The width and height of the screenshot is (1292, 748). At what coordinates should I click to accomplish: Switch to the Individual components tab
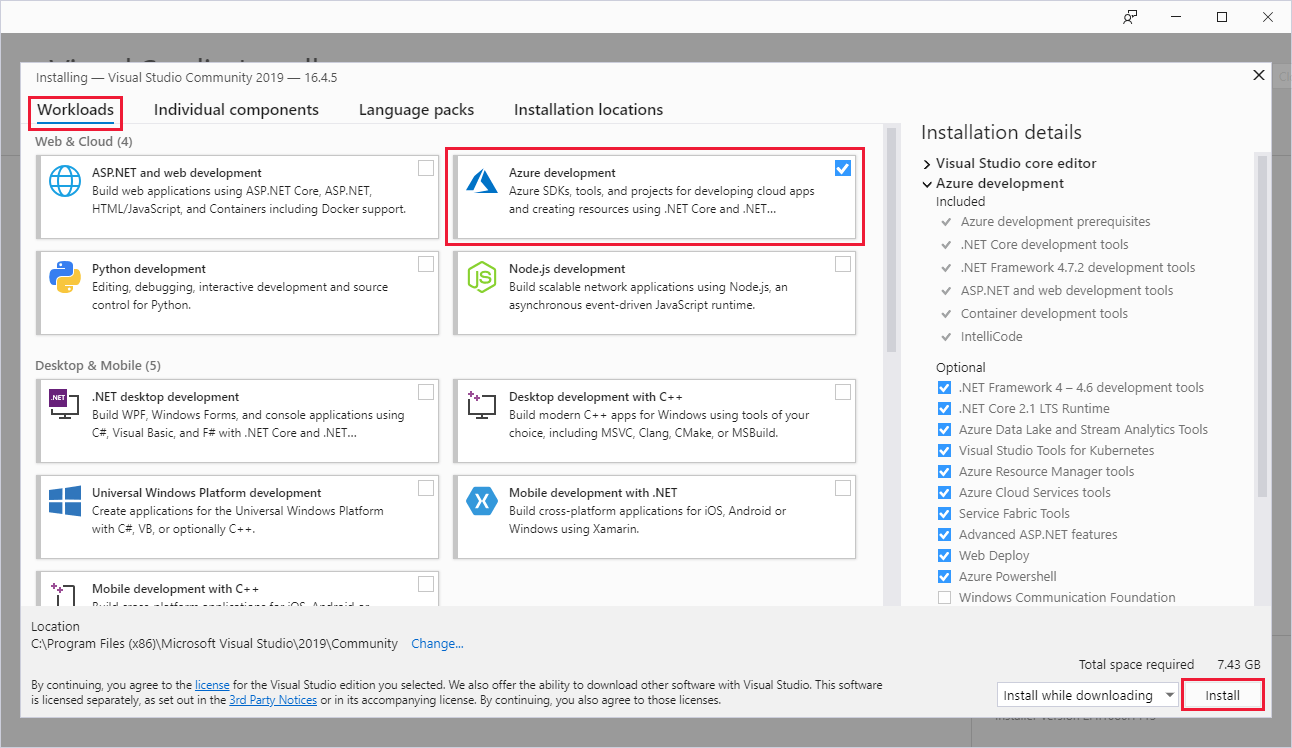pos(236,110)
